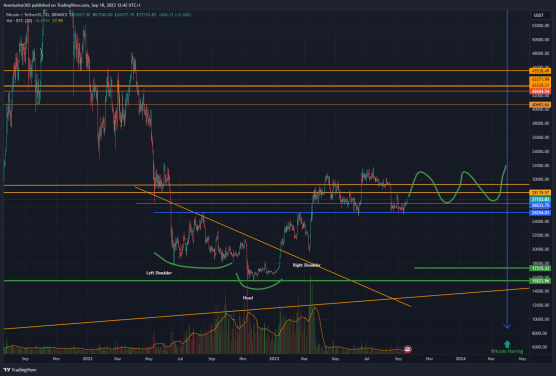Image resolution: width=556 pixels, height=376 pixels.
Task: Select the orange 28139.57 price label
Action: (540, 193)
